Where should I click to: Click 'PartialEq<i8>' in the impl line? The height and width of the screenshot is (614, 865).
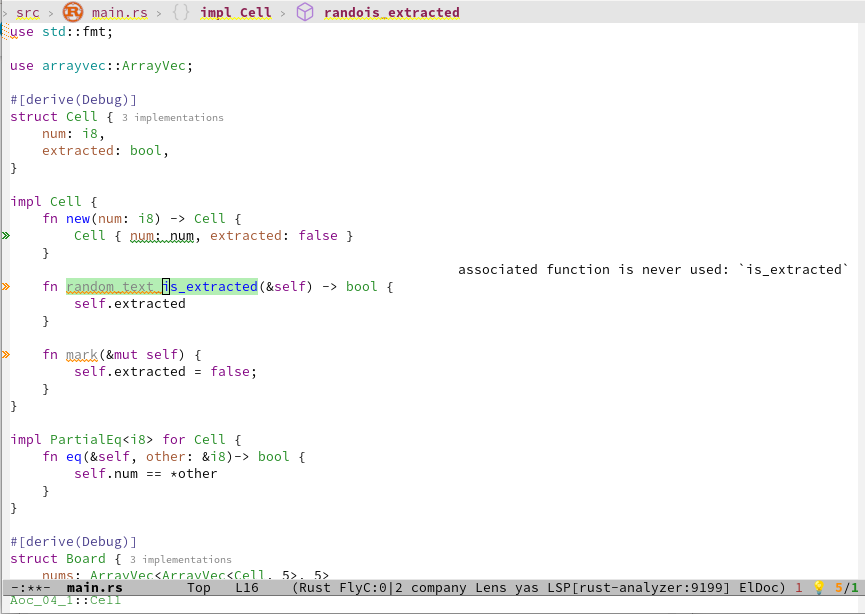tap(102, 439)
